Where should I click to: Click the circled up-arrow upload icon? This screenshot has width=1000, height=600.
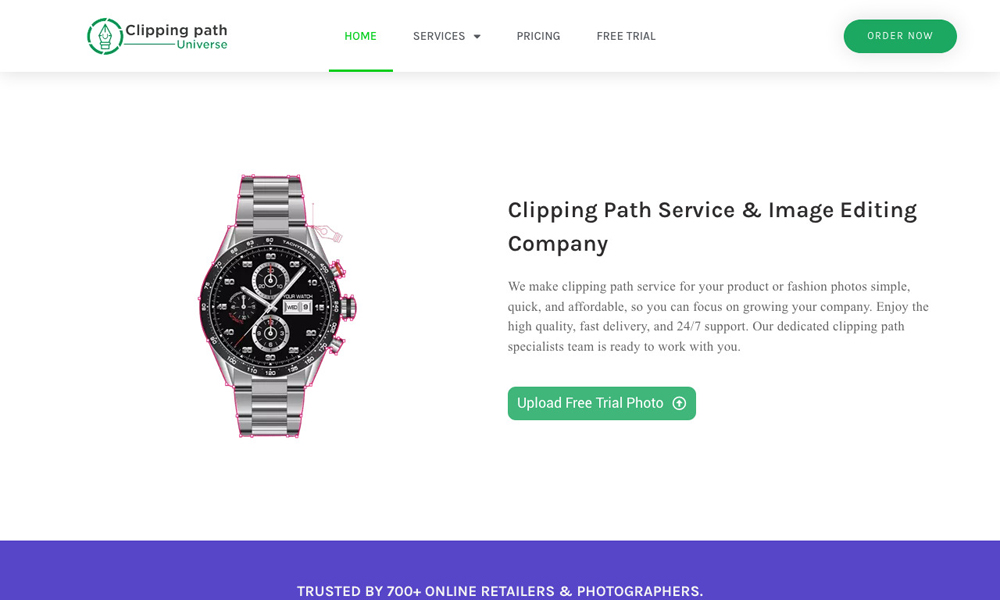(x=679, y=403)
